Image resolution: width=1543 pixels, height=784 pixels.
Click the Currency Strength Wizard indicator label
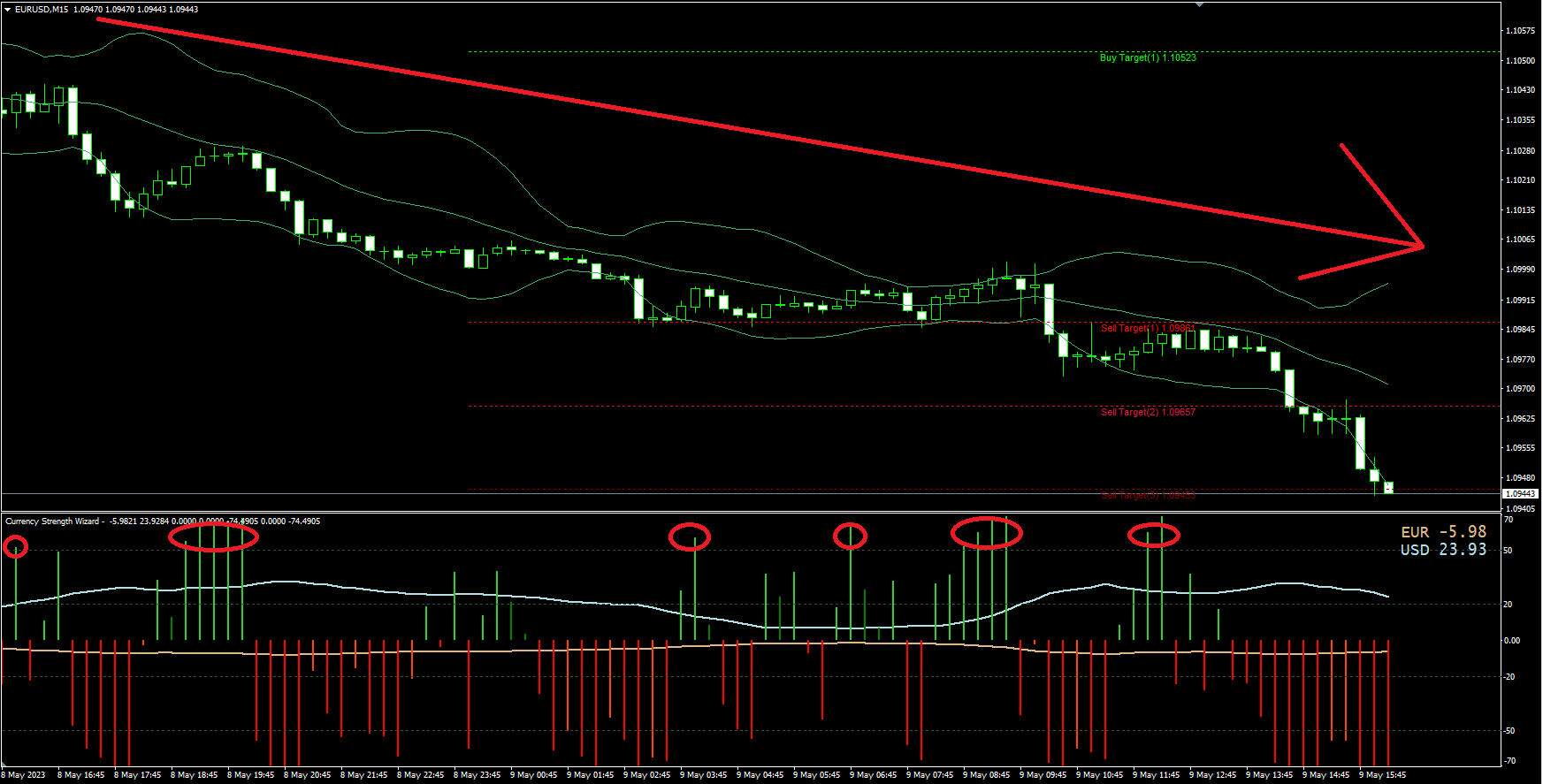52,521
